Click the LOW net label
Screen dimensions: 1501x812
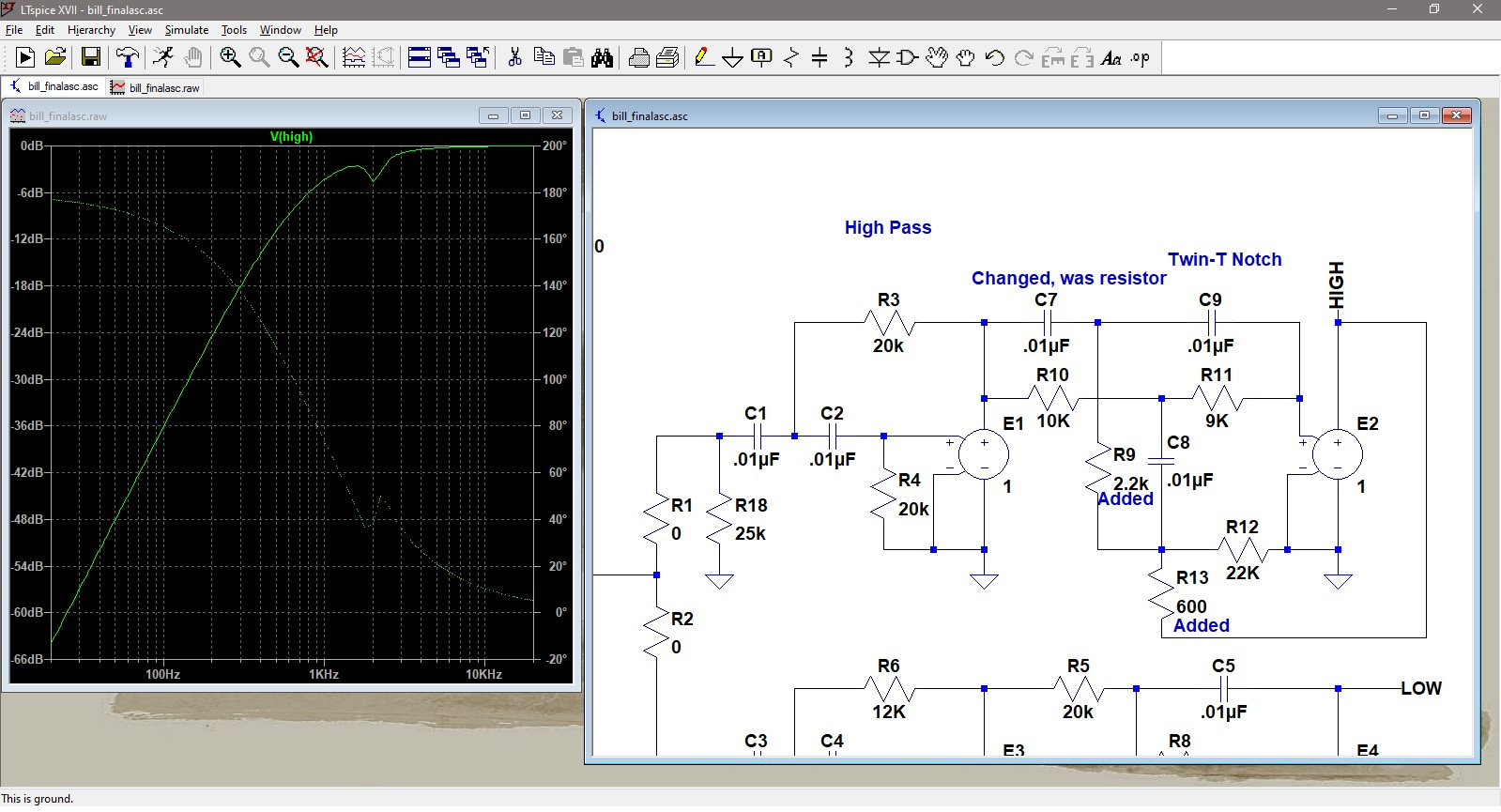pos(1421,688)
